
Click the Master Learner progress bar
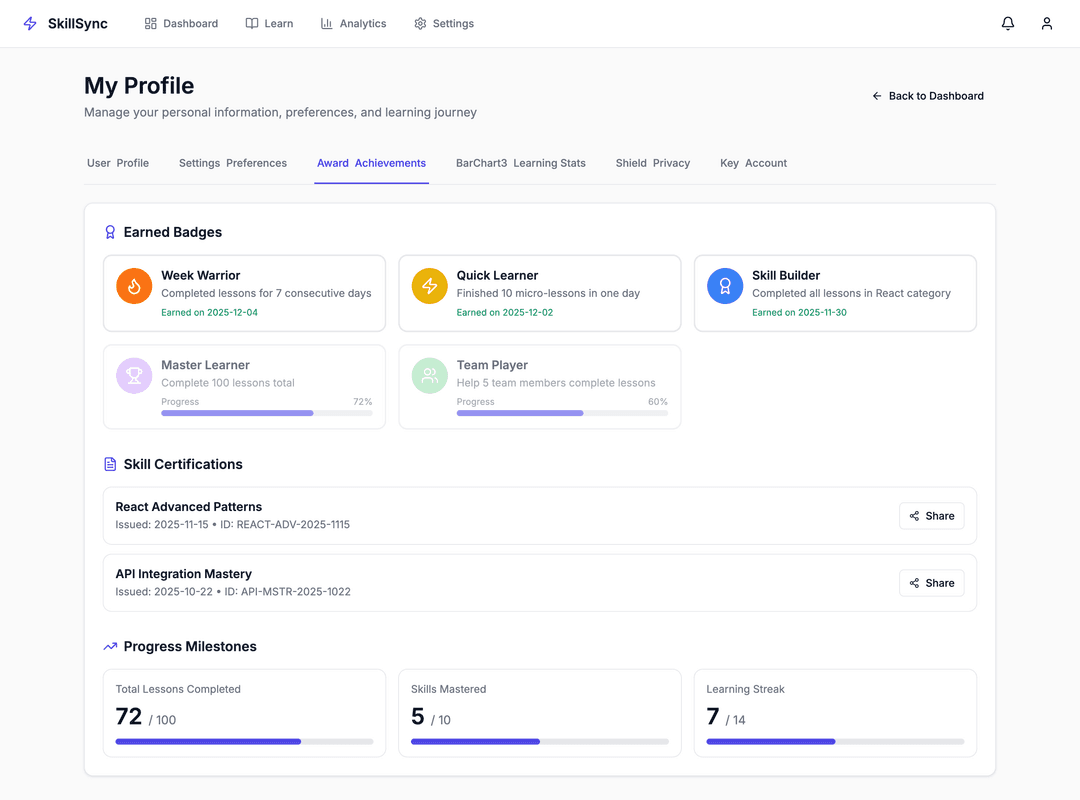266,413
